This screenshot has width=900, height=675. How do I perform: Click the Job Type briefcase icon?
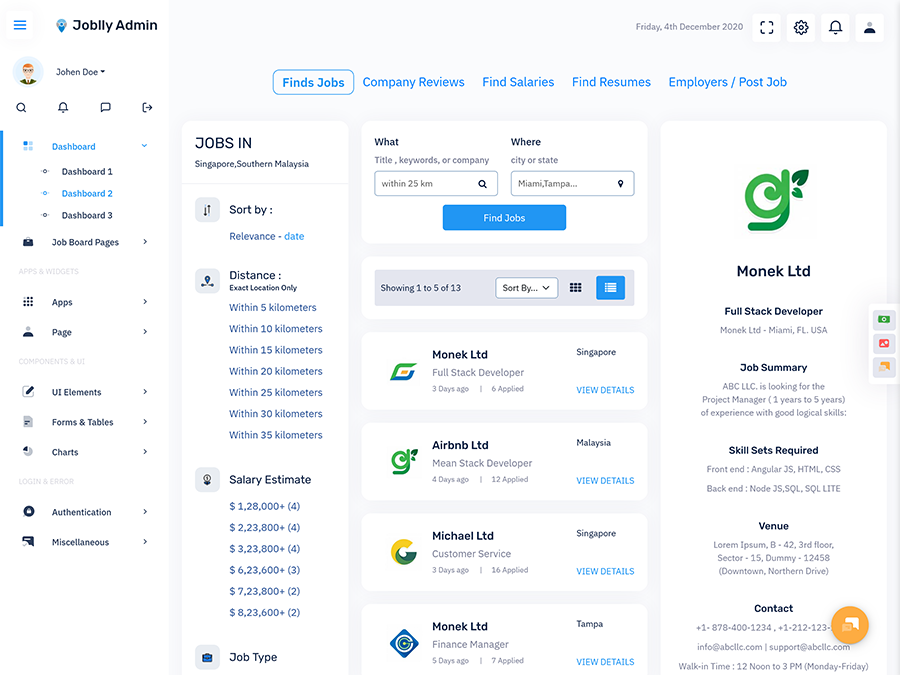click(207, 657)
